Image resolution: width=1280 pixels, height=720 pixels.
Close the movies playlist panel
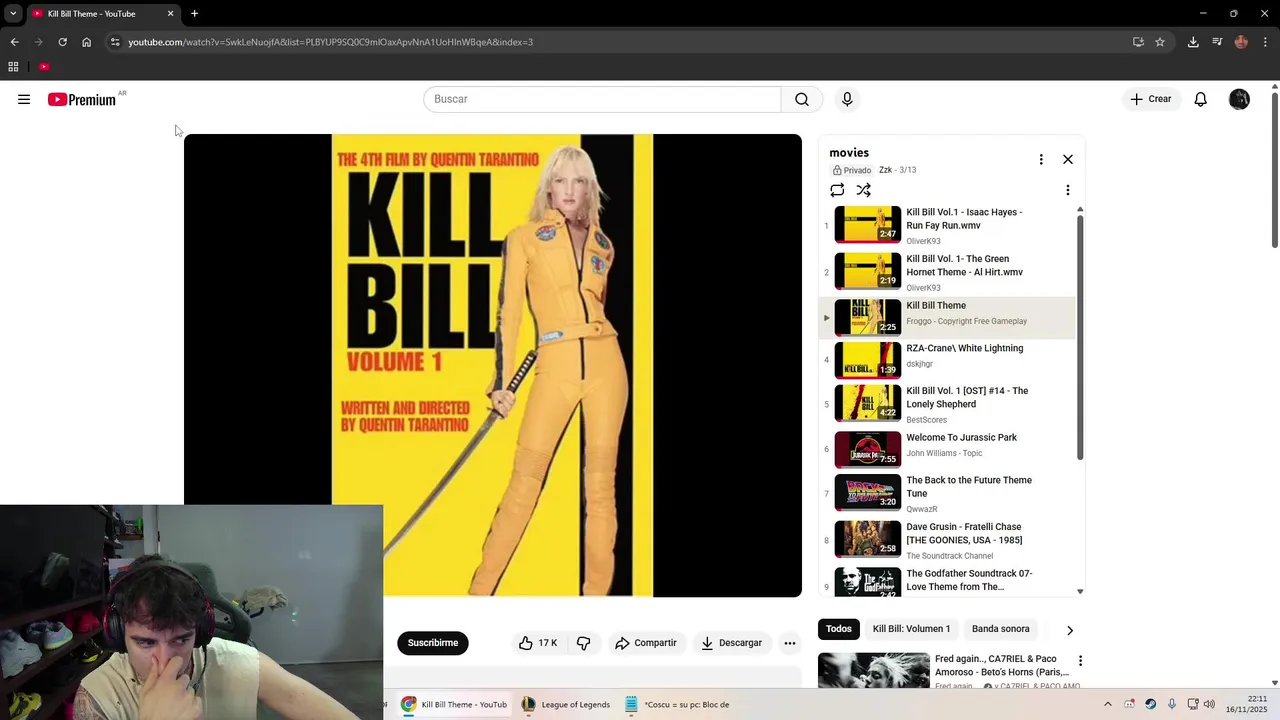click(1068, 160)
